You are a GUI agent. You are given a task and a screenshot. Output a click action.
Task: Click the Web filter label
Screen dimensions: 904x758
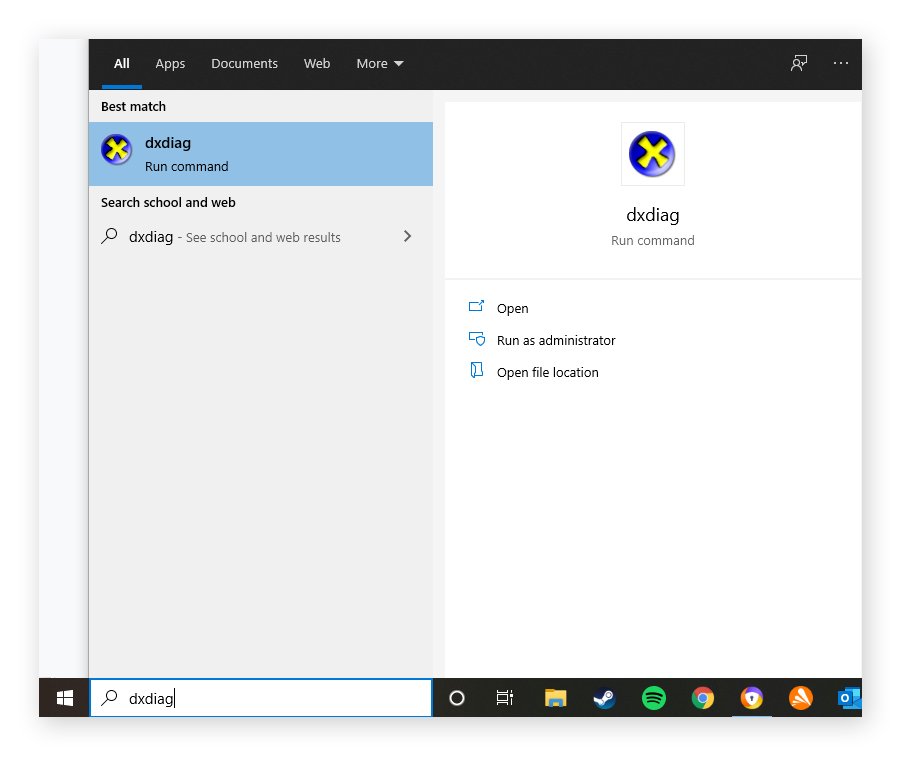(317, 63)
